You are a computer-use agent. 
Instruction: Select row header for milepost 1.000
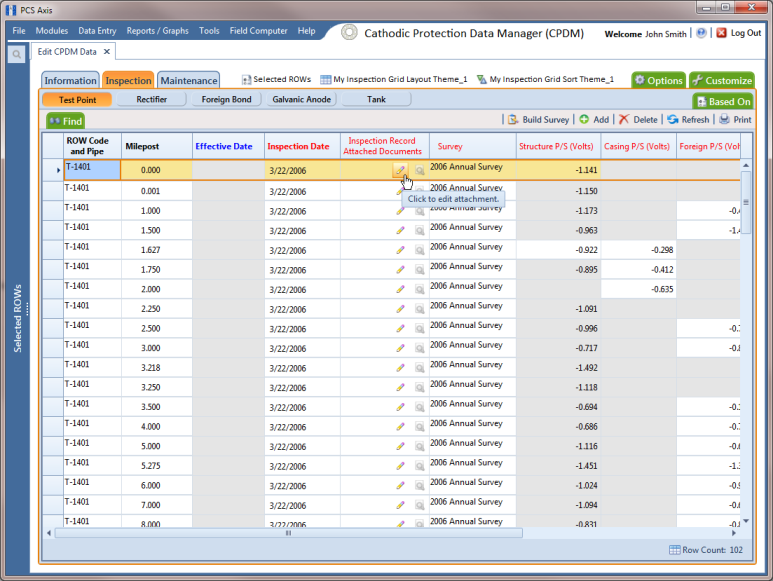pos(53,210)
